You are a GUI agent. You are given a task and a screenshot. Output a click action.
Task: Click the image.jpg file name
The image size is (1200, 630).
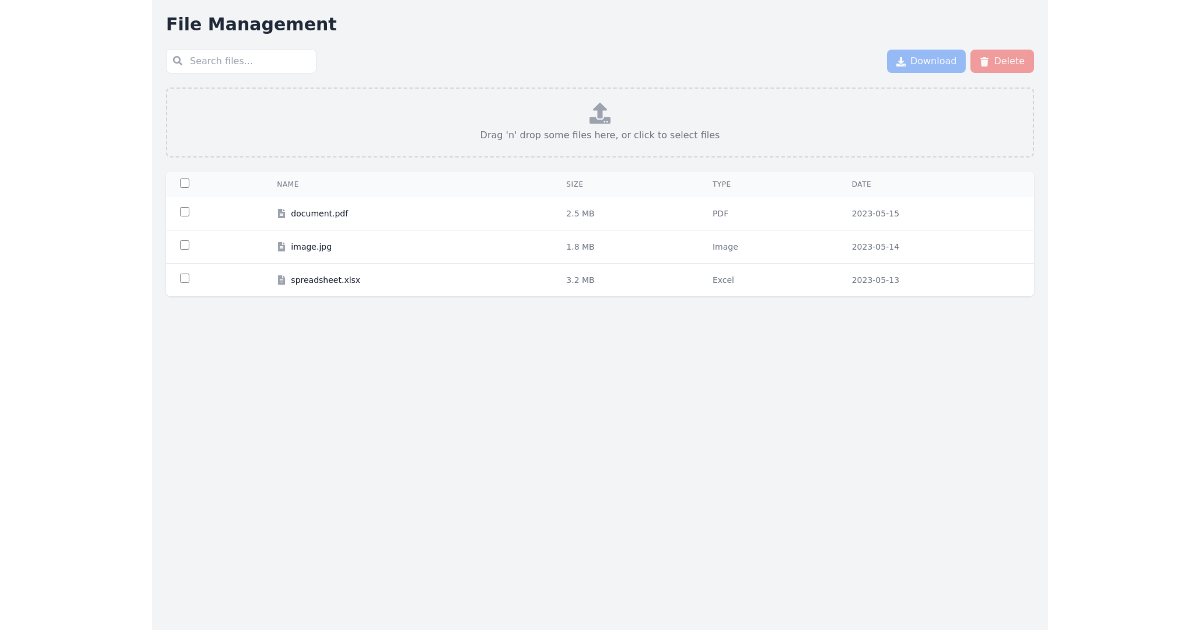311,247
